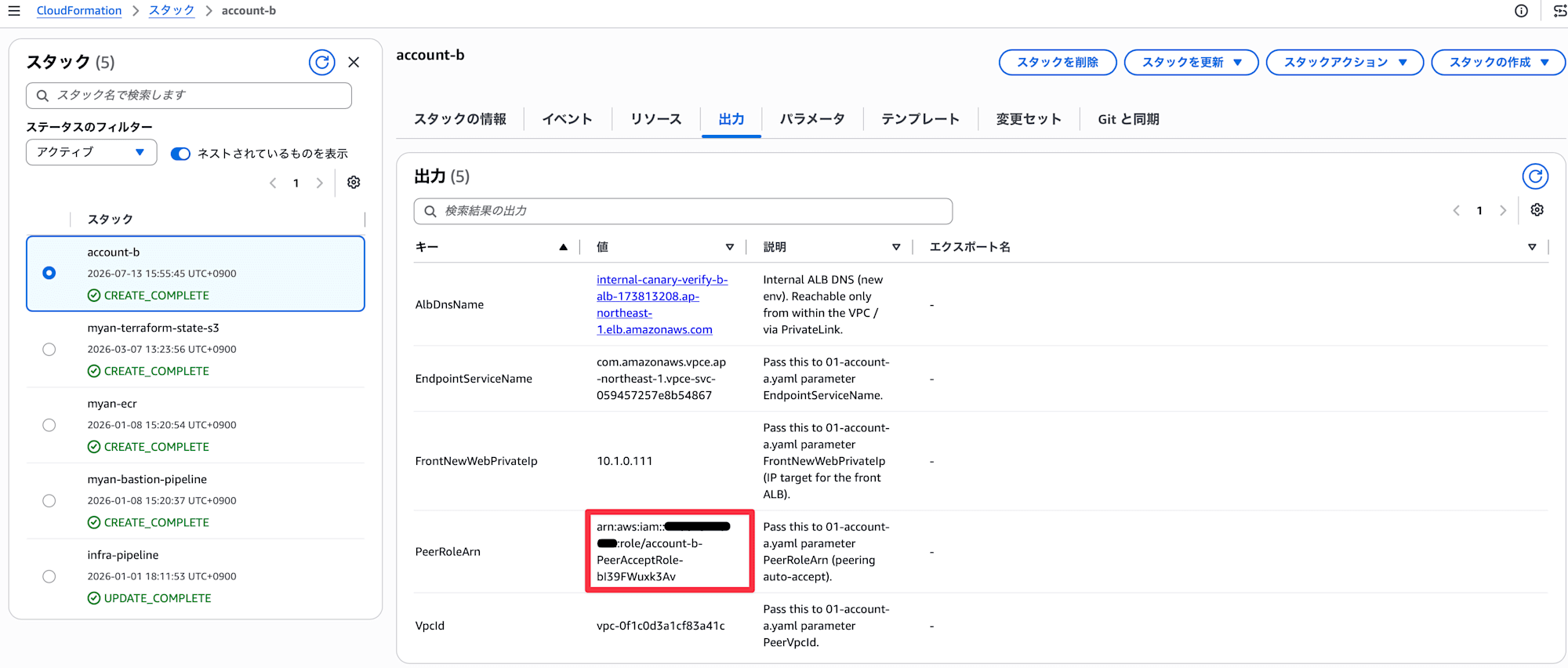The width and height of the screenshot is (1568, 668).
Task: Go to previous page of stacks
Action: (x=273, y=183)
